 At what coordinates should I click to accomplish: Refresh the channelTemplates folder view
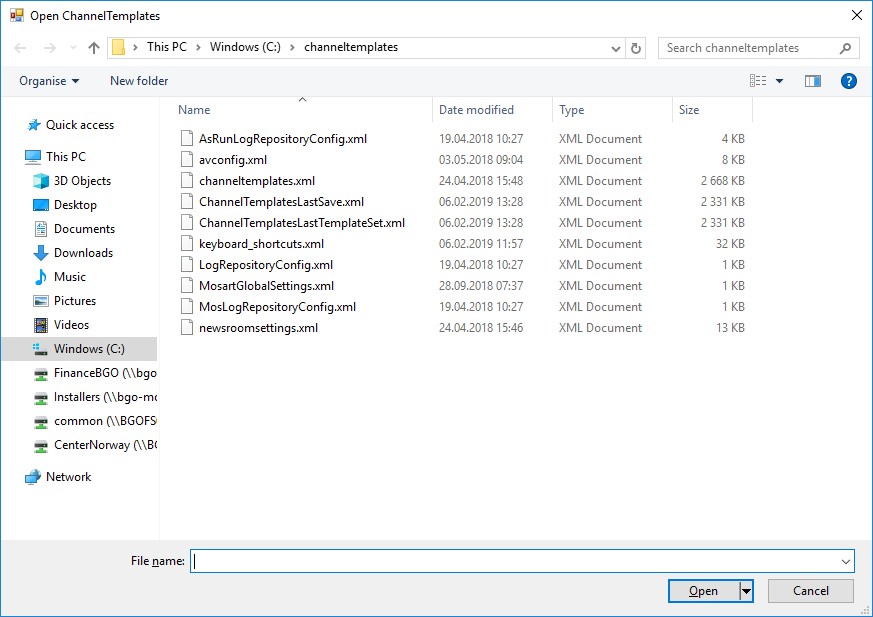637,47
